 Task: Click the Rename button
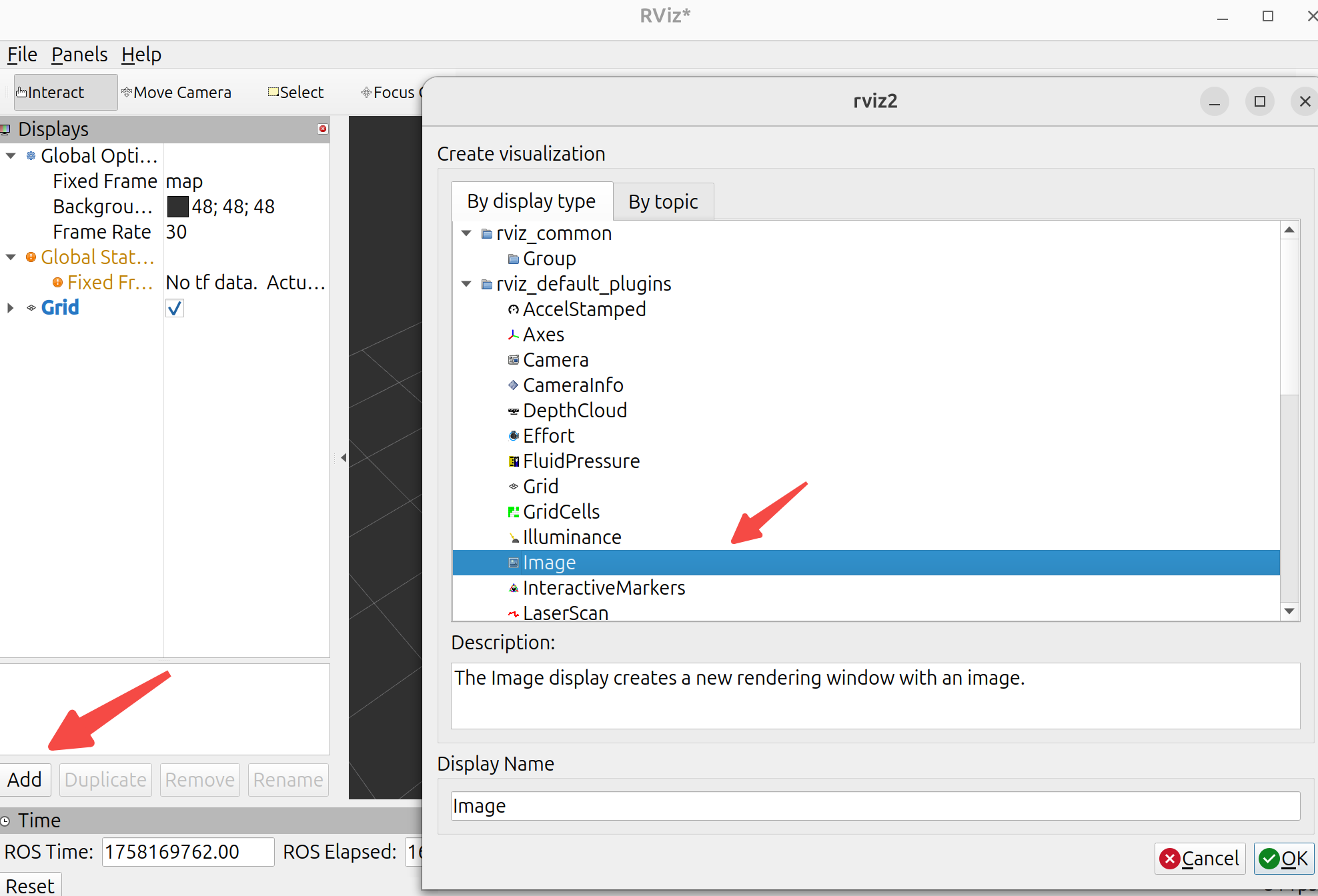pos(288,779)
